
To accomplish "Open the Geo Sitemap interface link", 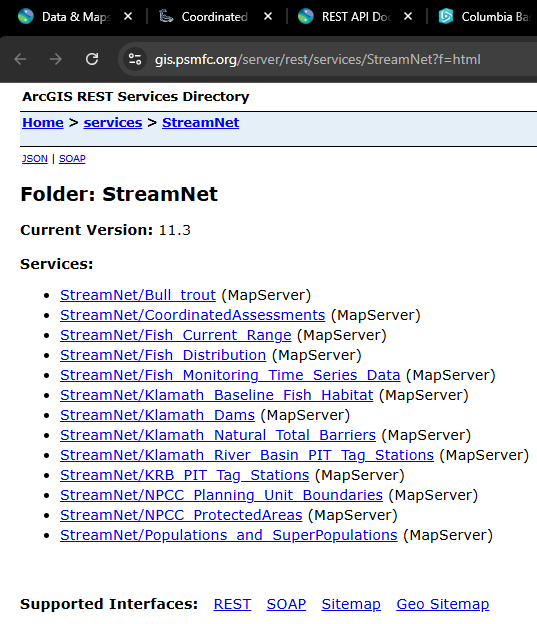I will coord(443,604).
